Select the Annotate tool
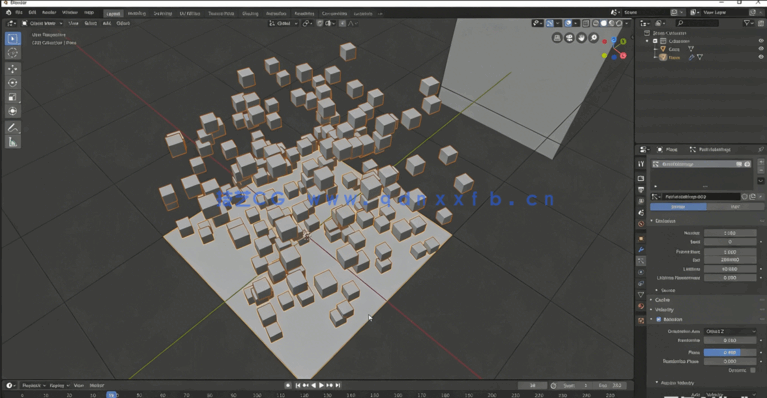 click(13, 128)
